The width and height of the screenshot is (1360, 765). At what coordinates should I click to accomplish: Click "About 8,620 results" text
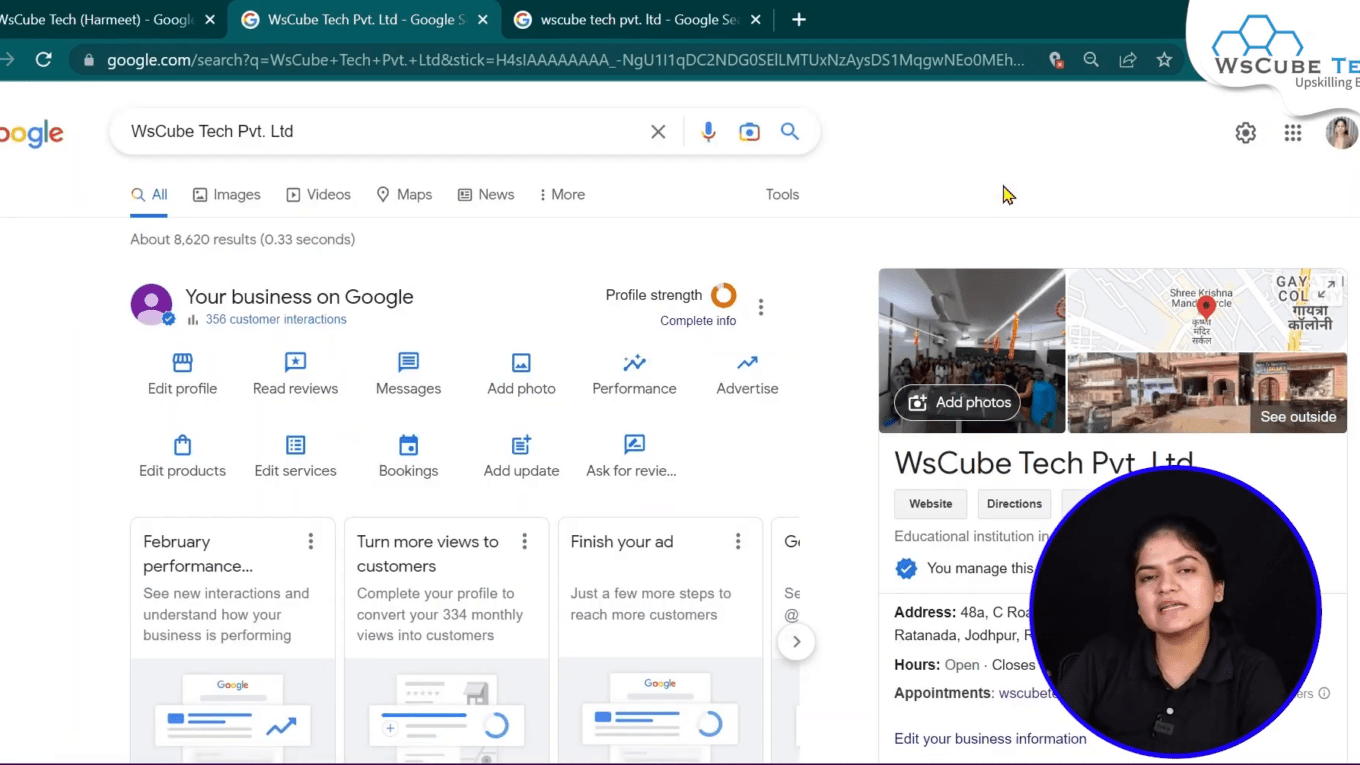(194, 240)
